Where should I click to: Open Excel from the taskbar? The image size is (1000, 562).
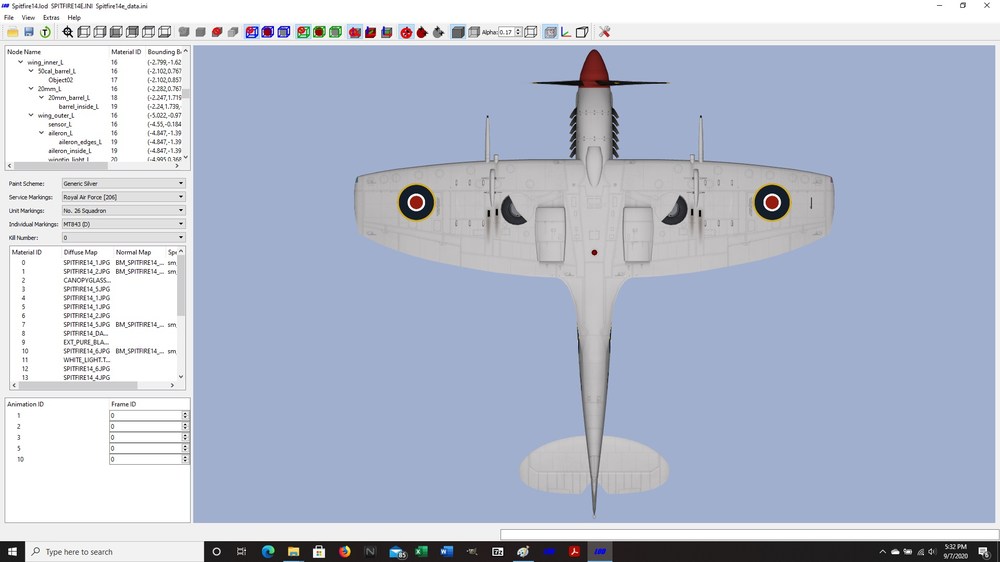click(x=421, y=551)
